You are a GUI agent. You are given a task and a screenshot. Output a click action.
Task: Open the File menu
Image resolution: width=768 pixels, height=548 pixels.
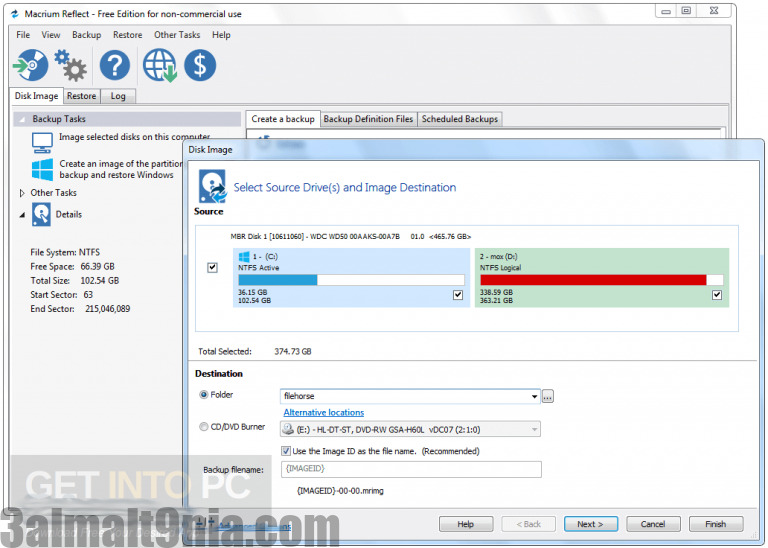23,35
